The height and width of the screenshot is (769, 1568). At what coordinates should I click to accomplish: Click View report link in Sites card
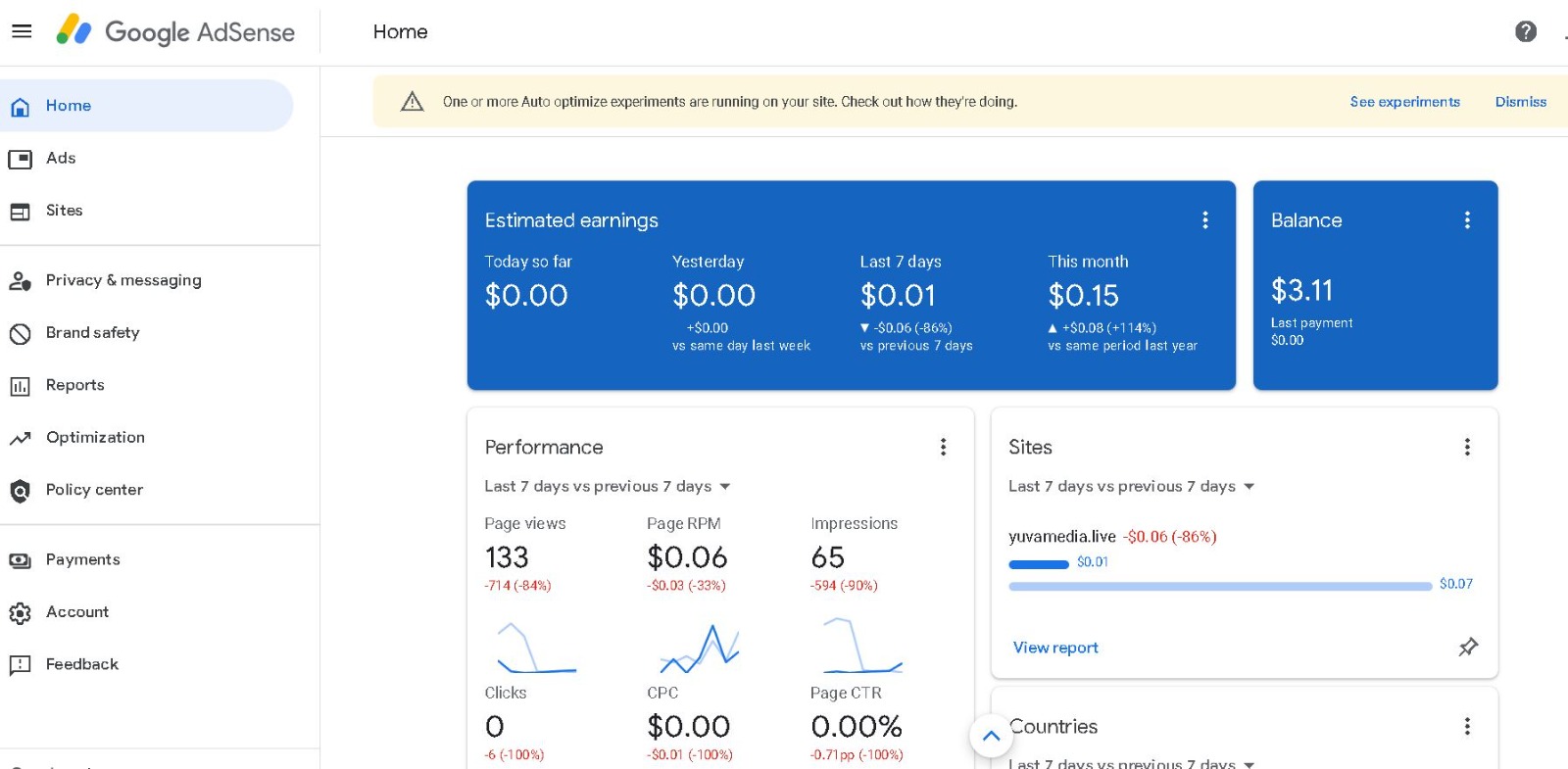pyautogui.click(x=1055, y=648)
